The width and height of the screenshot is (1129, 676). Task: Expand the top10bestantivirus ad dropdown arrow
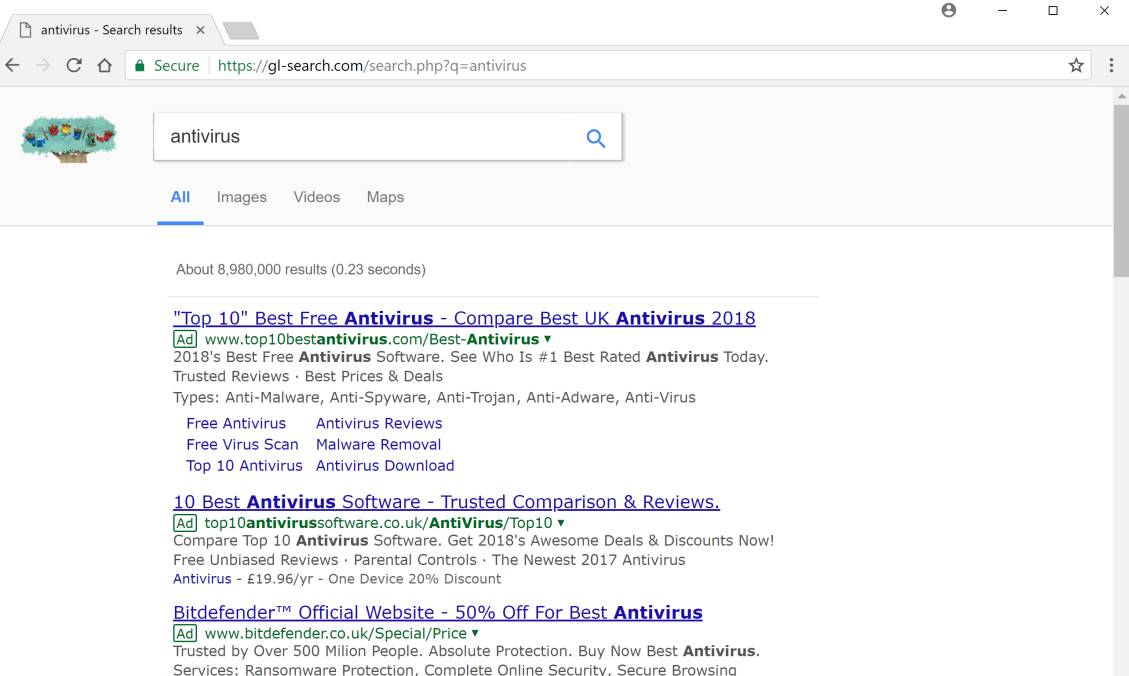point(548,339)
